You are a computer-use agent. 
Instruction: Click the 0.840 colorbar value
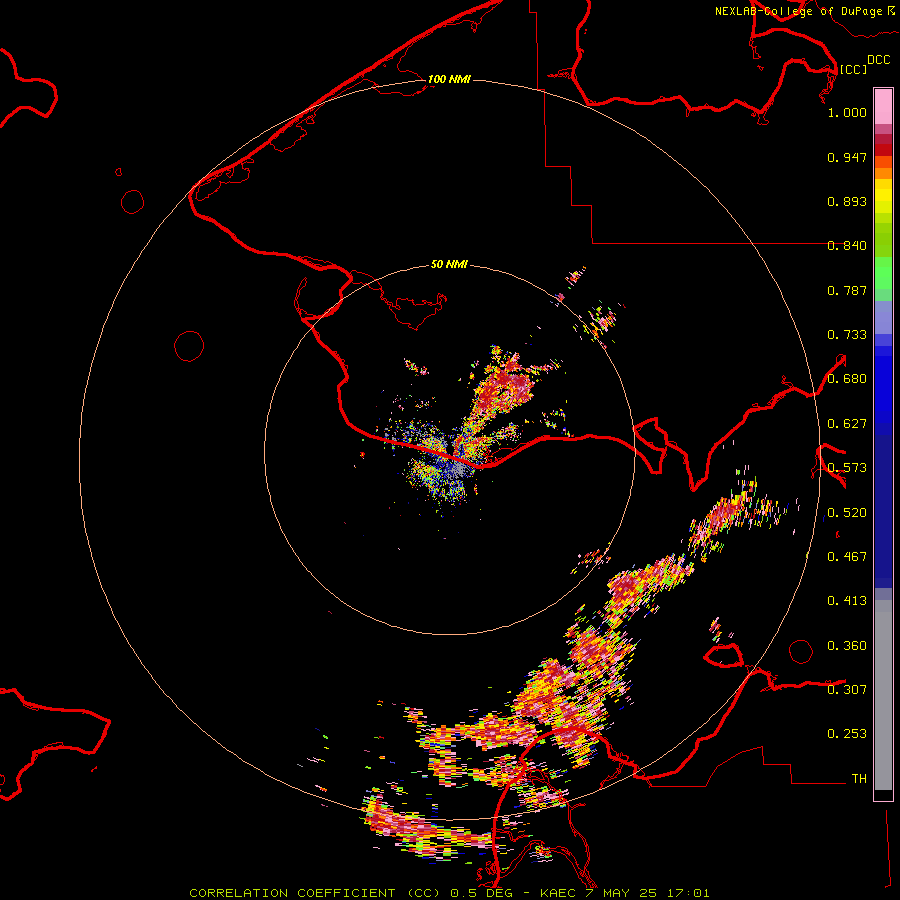pyautogui.click(x=847, y=246)
